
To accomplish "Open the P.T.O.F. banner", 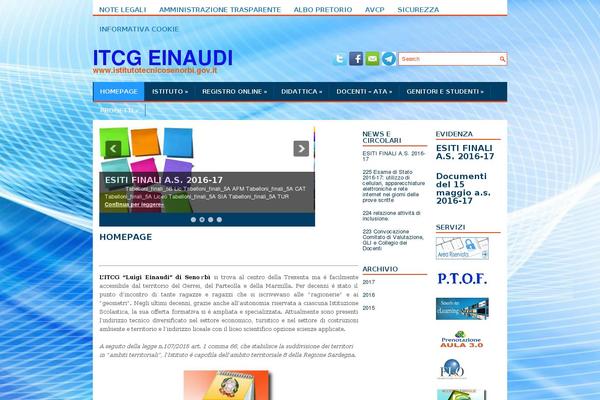I will click(x=462, y=279).
